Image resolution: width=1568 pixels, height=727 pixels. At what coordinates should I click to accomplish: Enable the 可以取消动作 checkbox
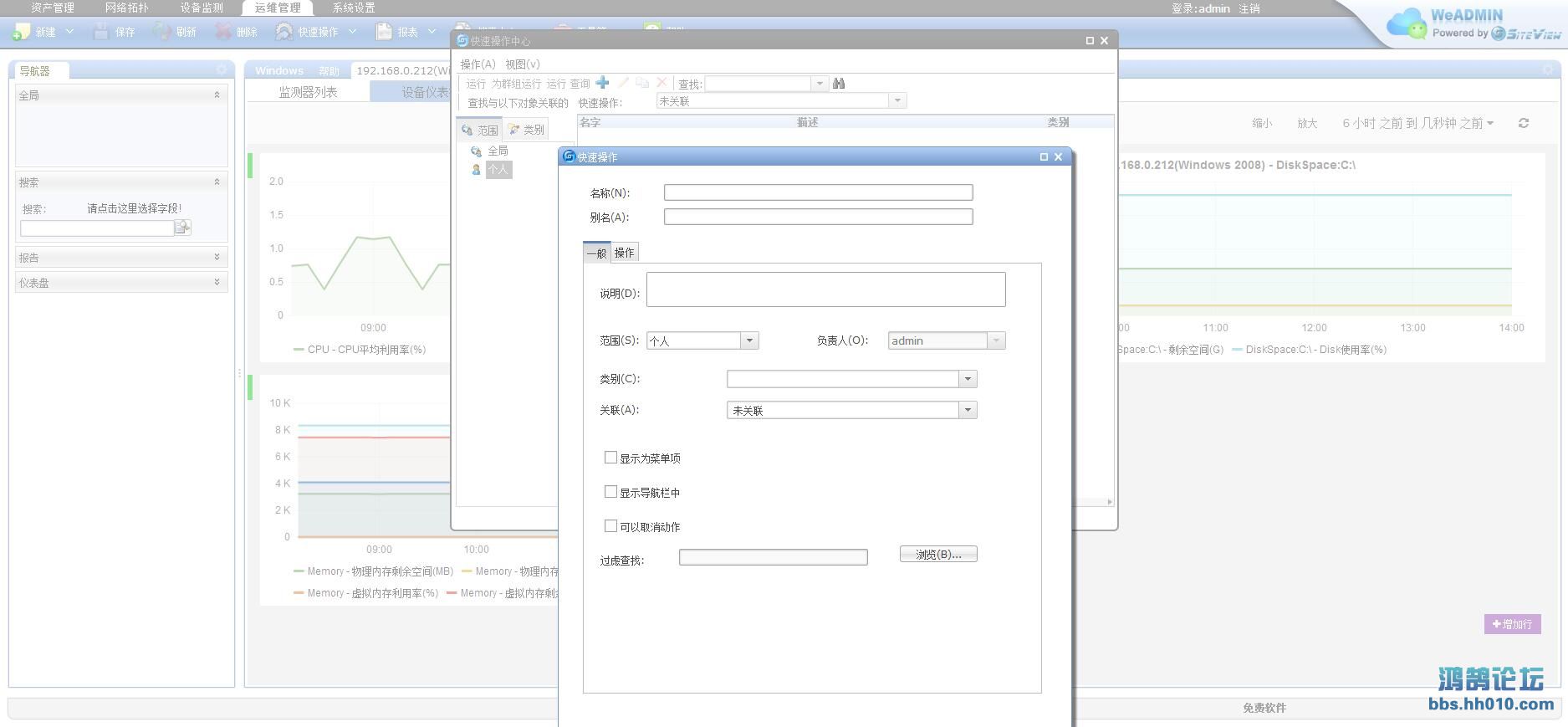pos(610,526)
